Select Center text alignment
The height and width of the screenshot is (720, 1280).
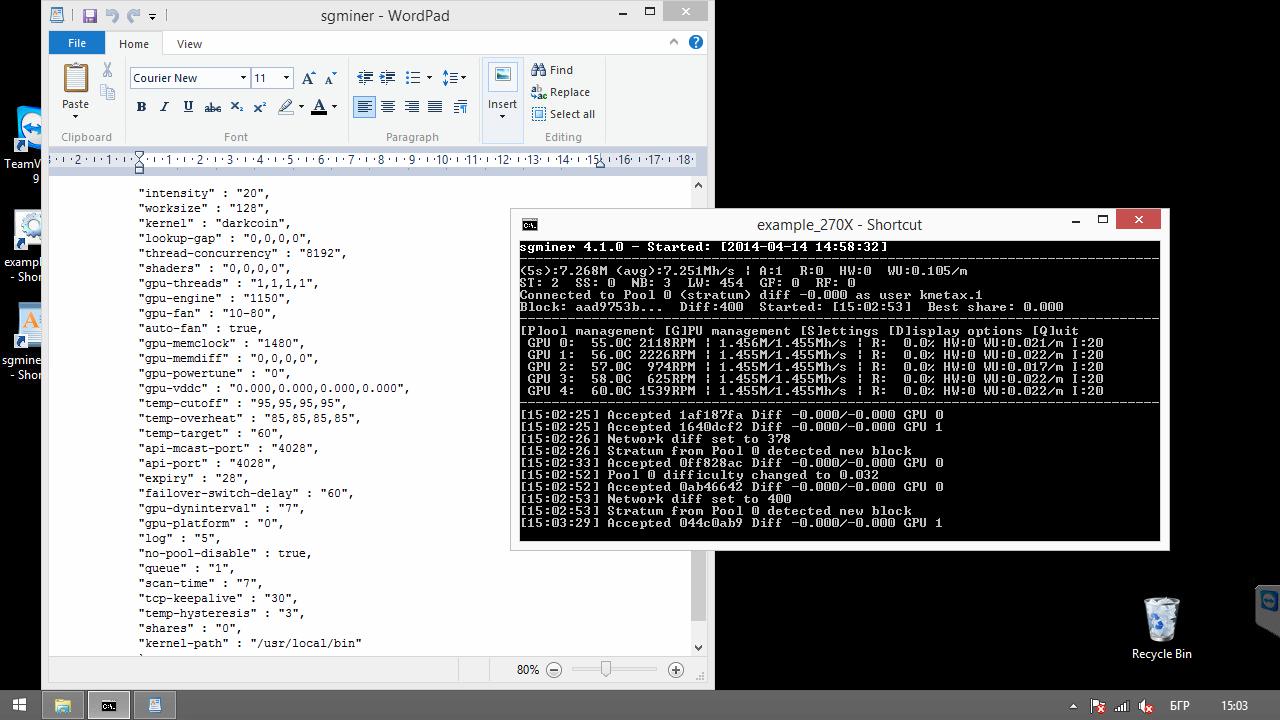point(388,107)
